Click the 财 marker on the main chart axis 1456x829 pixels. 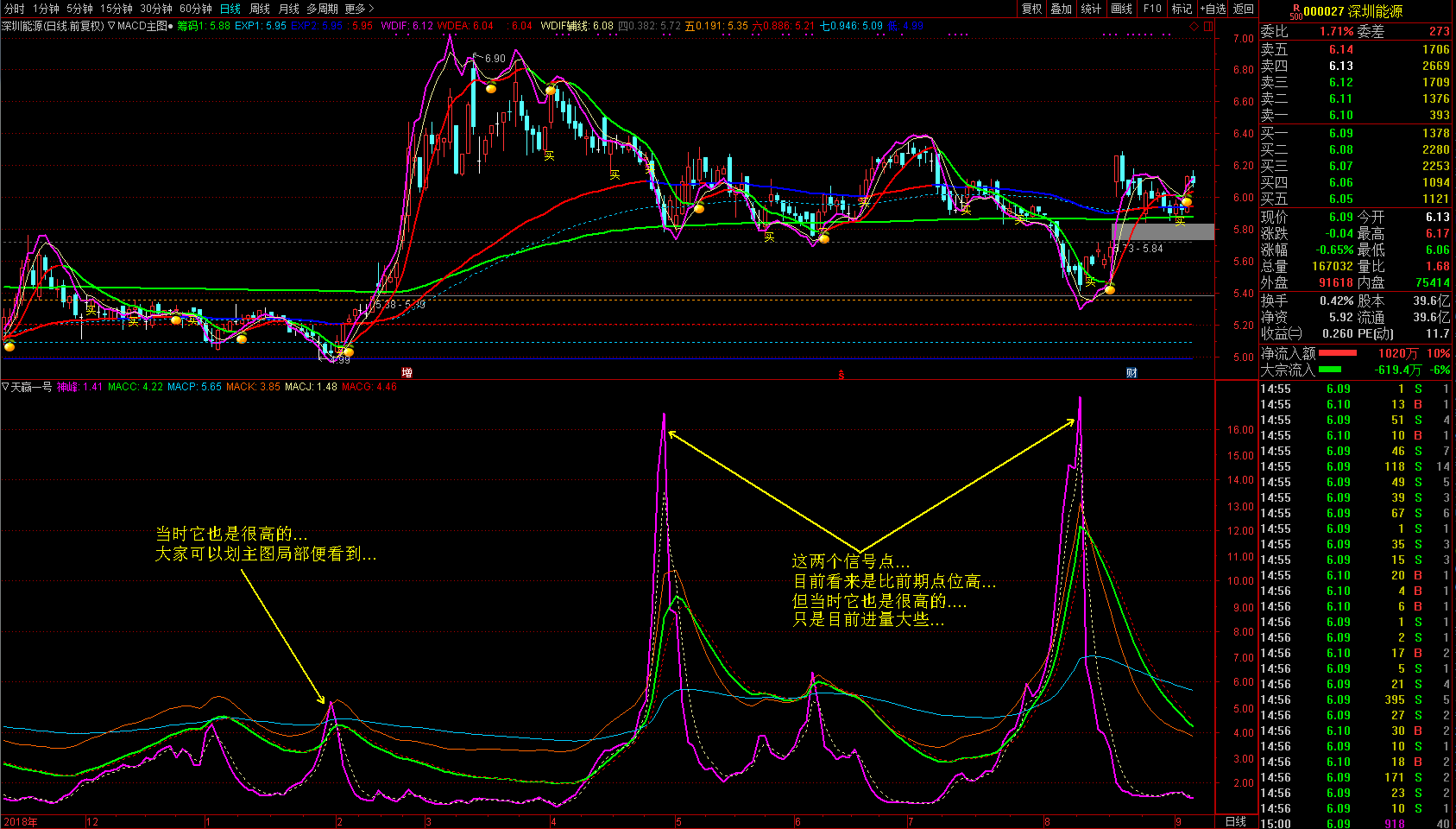click(x=1131, y=373)
